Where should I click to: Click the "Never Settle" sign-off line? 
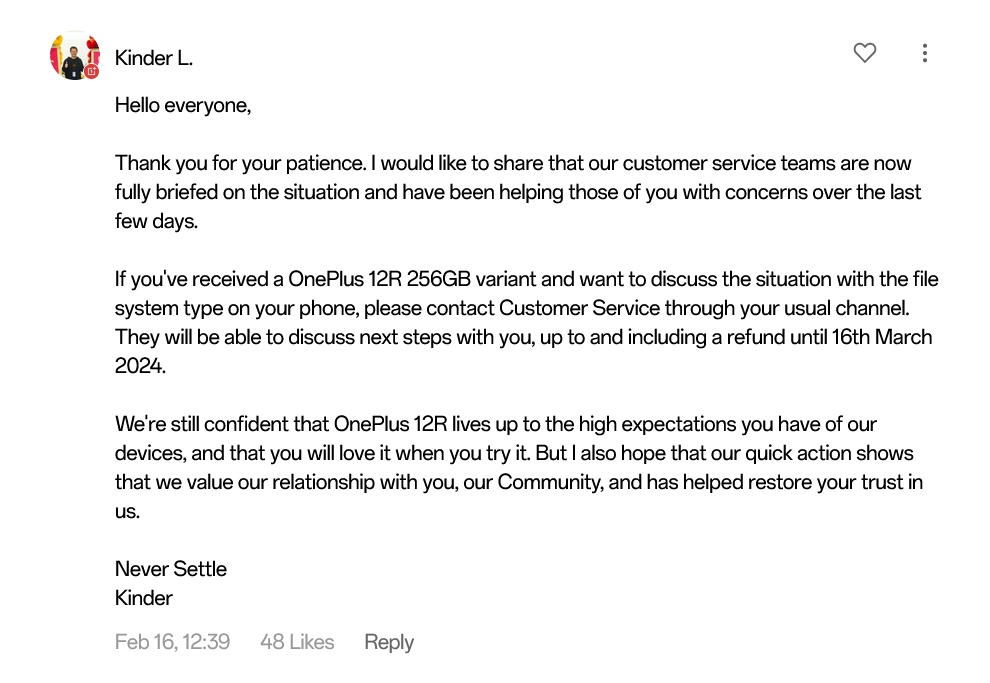coord(170,569)
